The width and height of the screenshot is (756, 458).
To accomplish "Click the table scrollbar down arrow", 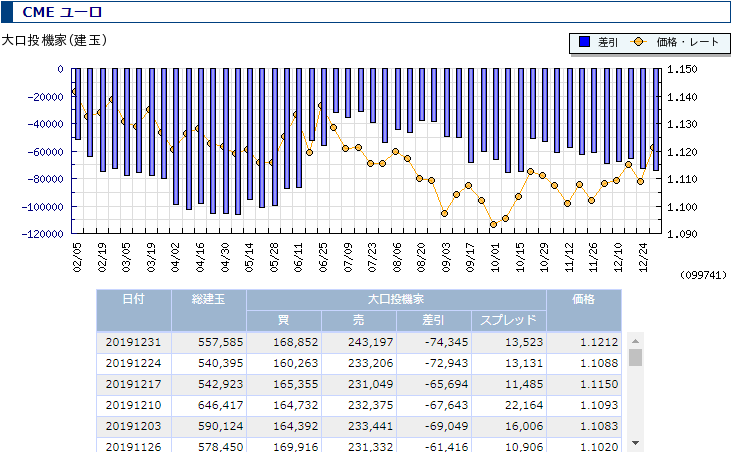I will point(635,443).
